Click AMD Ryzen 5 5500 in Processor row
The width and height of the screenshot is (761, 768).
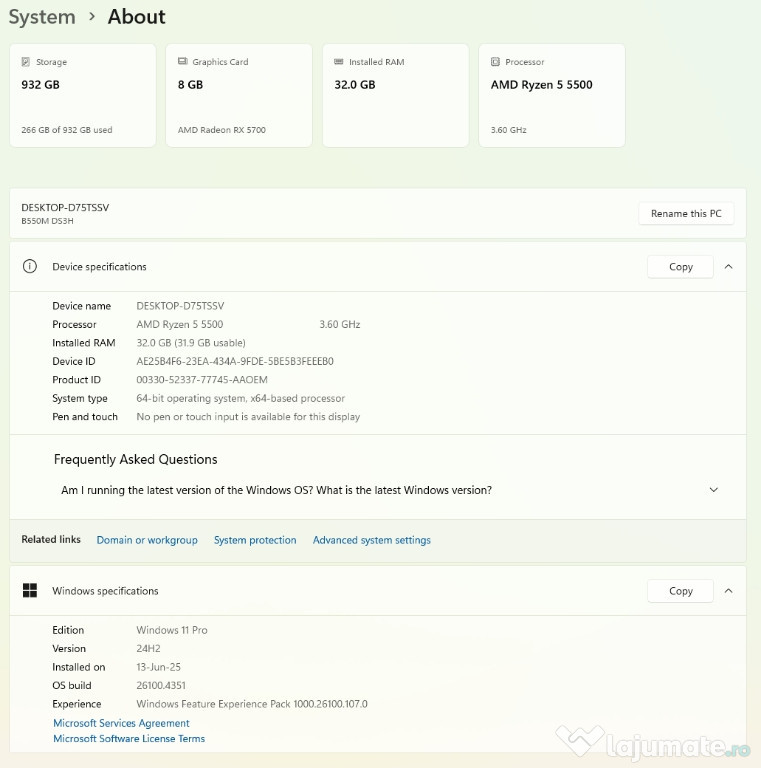(180, 324)
